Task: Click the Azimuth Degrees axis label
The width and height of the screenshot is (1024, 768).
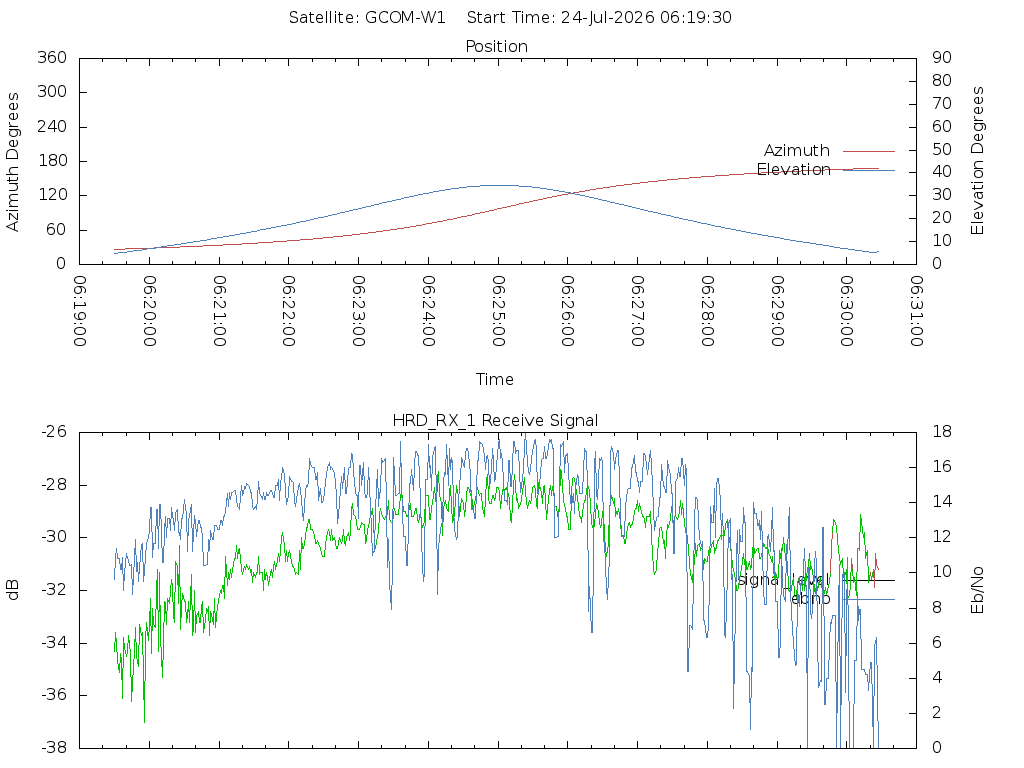Action: pyautogui.click(x=12, y=162)
